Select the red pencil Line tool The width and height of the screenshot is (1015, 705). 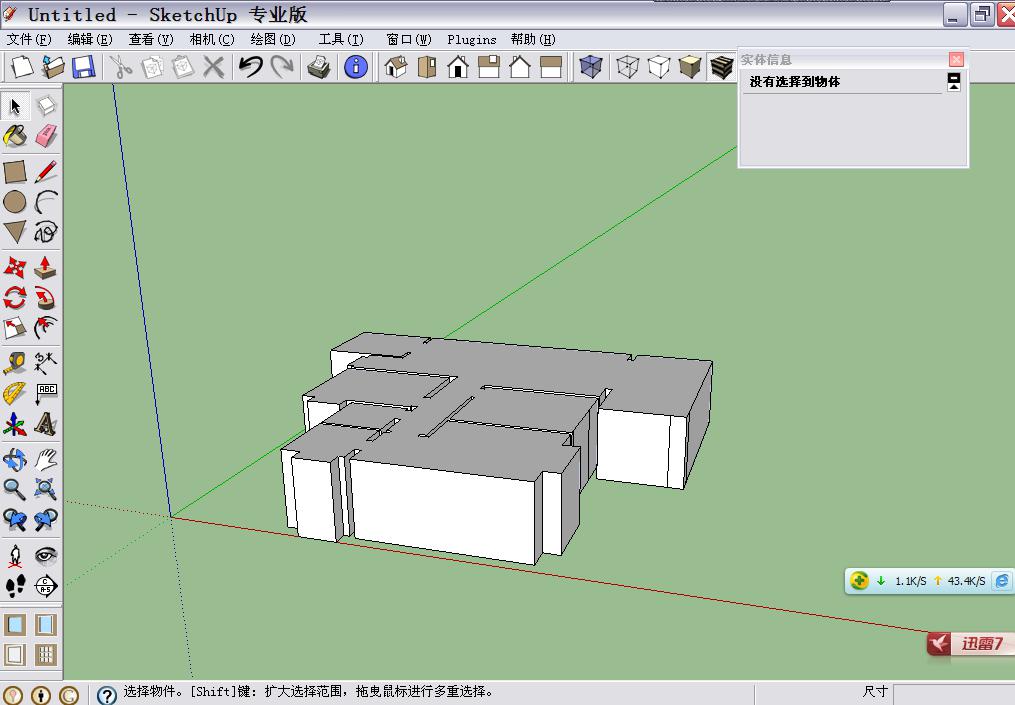tap(46, 172)
